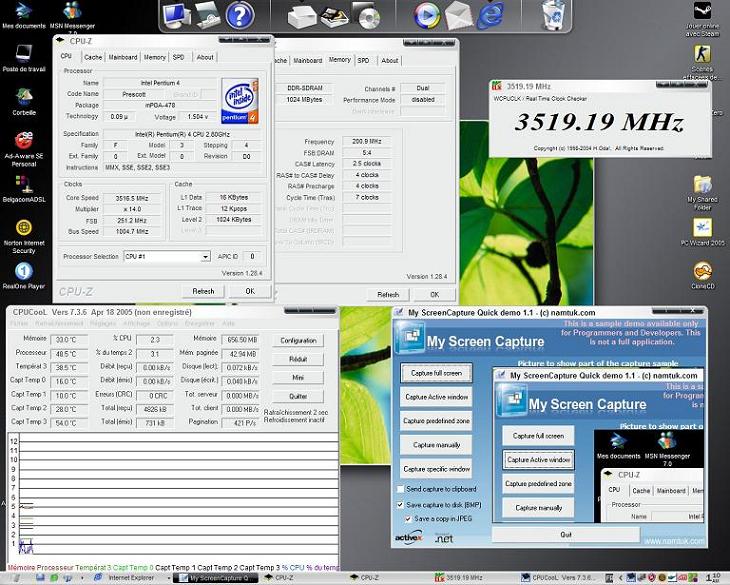This screenshot has height=585, width=730.
Task: Open My Shared Folder on the desktop
Action: (x=702, y=193)
